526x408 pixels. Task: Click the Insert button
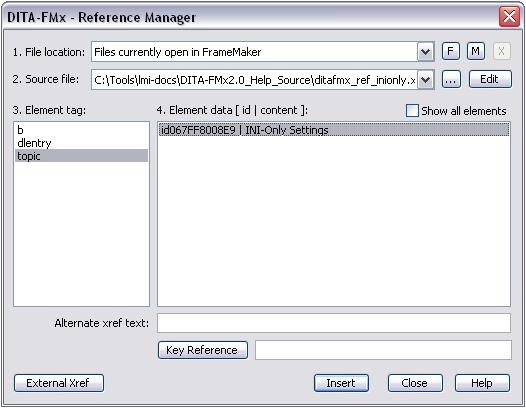(341, 383)
